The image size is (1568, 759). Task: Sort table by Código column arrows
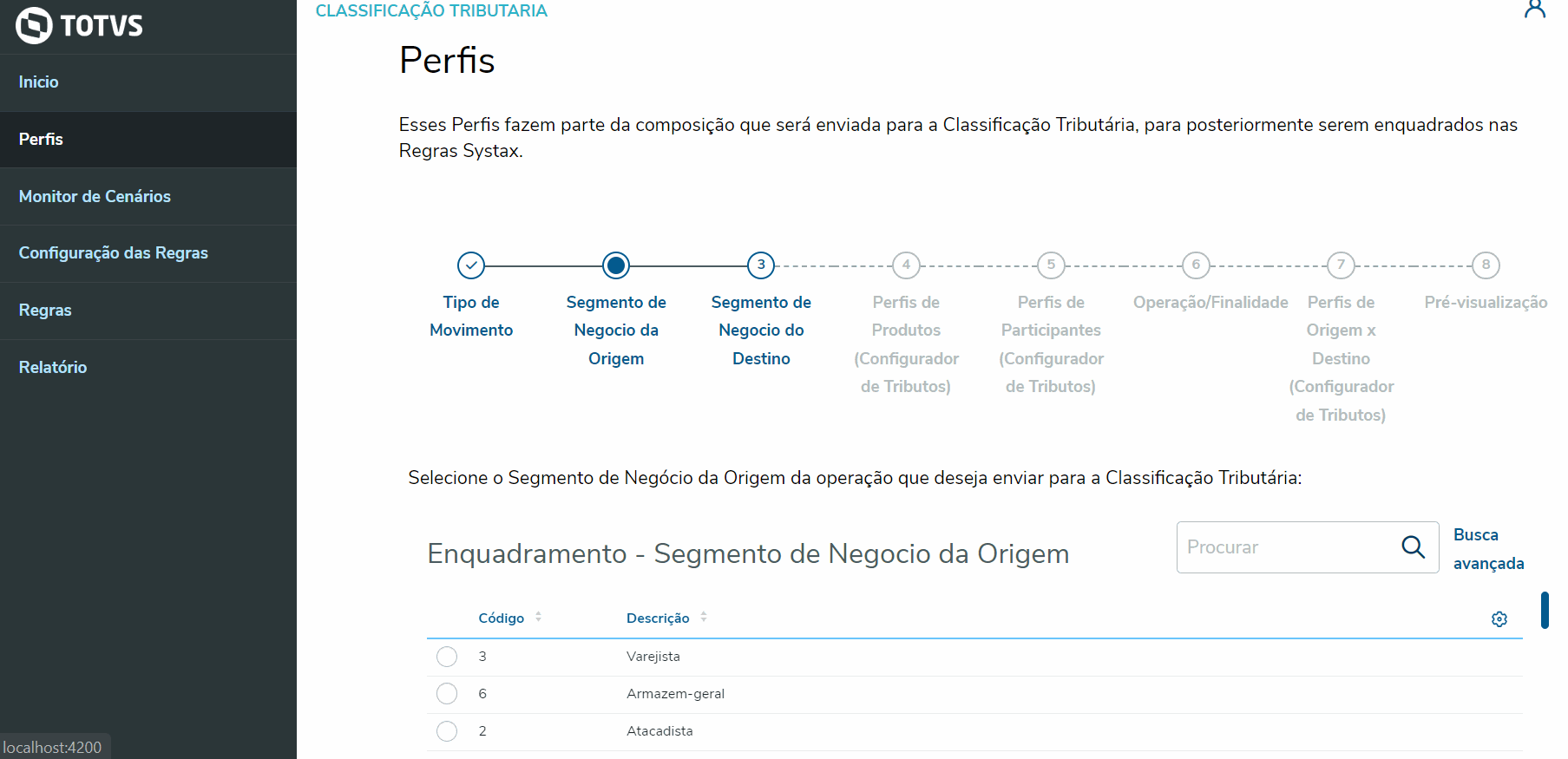[538, 618]
